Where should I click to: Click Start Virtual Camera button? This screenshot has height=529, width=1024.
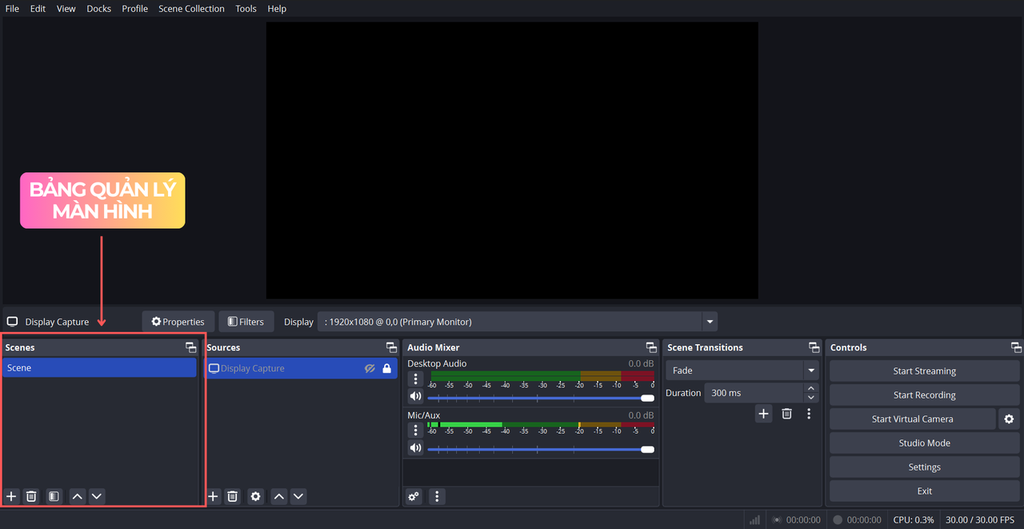912,419
